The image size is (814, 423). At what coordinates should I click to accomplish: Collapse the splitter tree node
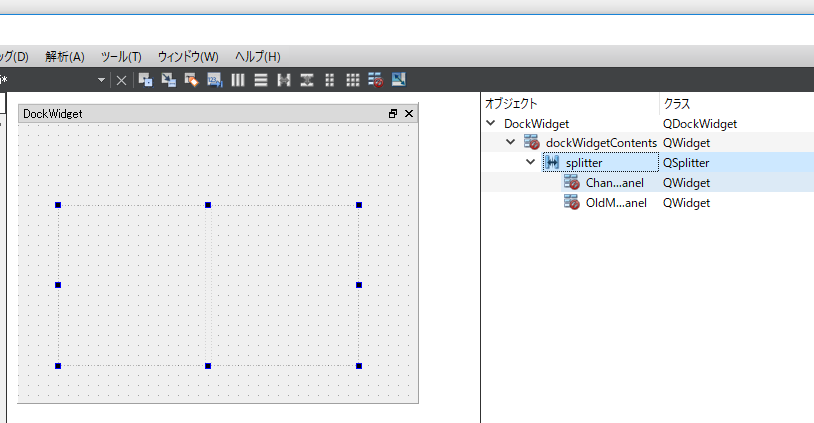click(x=531, y=163)
